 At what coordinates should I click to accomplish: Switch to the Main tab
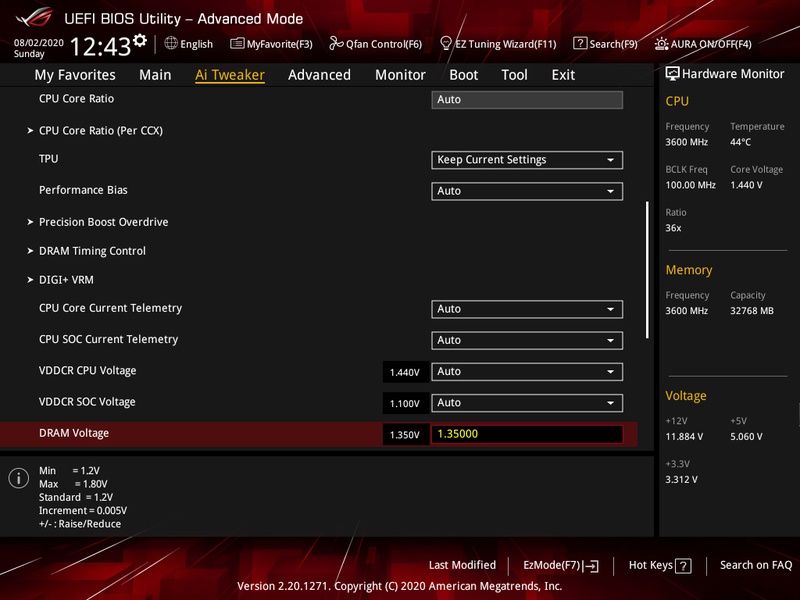coord(155,75)
